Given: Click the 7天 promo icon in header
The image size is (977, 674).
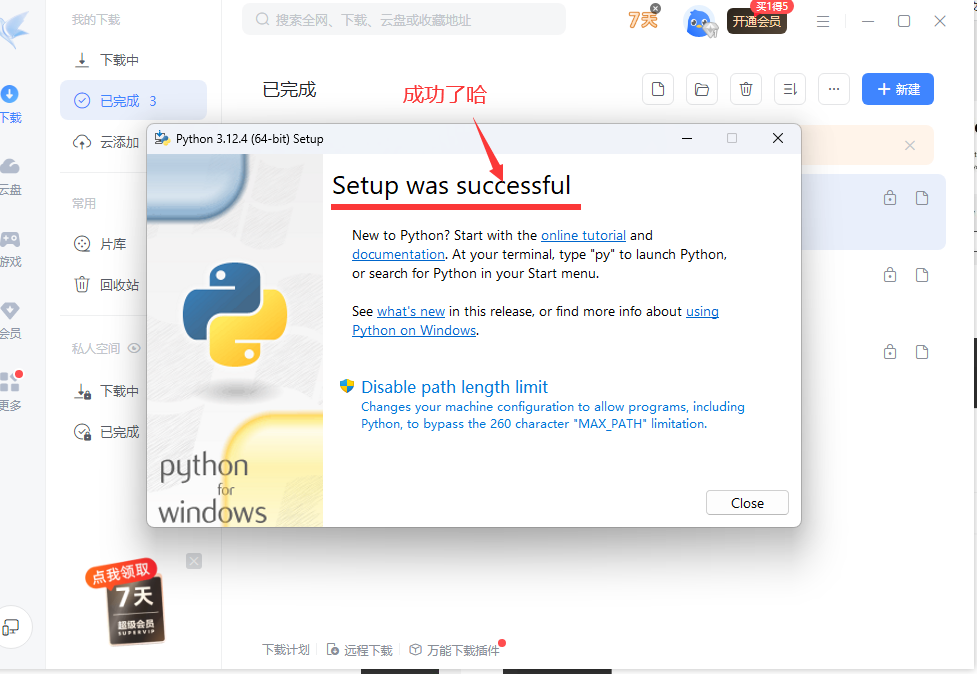Looking at the screenshot, I should click(642, 20).
